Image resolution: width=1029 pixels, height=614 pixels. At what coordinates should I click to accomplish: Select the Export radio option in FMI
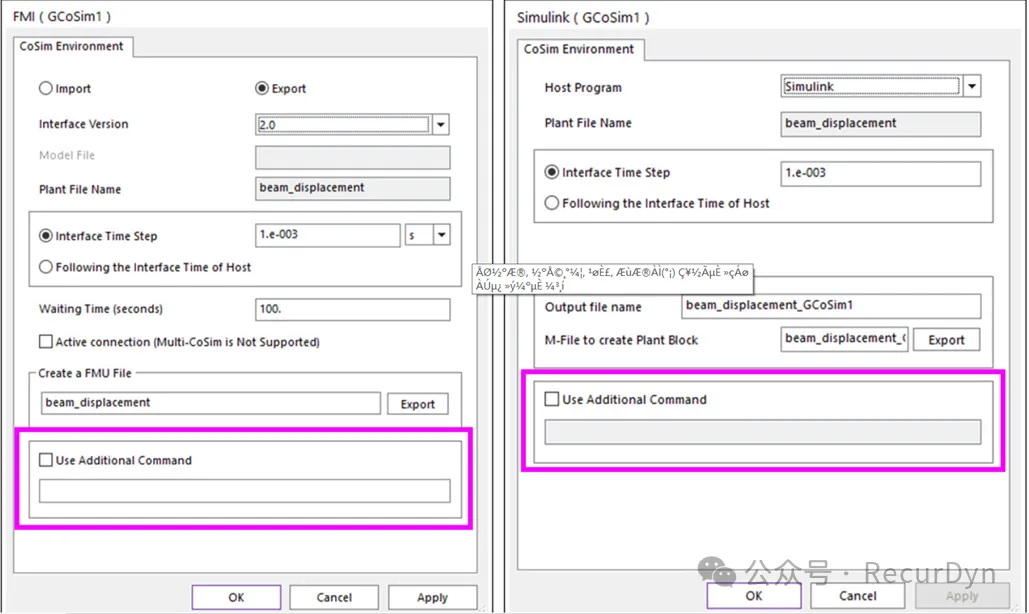[x=263, y=89]
